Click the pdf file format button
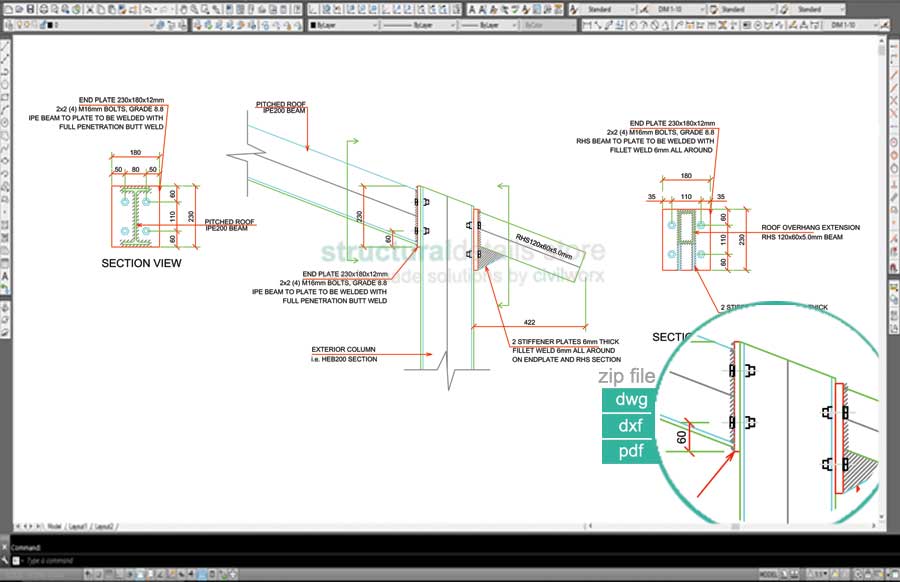900x582 pixels. tap(630, 452)
